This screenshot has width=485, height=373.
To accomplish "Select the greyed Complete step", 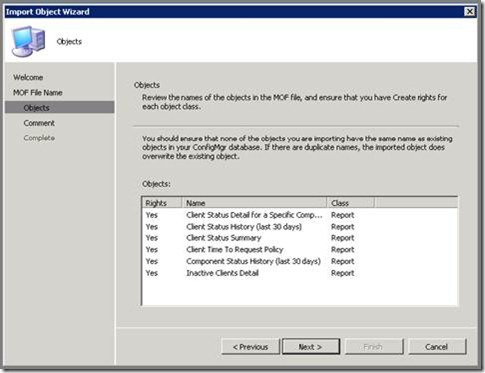I will coord(39,138).
